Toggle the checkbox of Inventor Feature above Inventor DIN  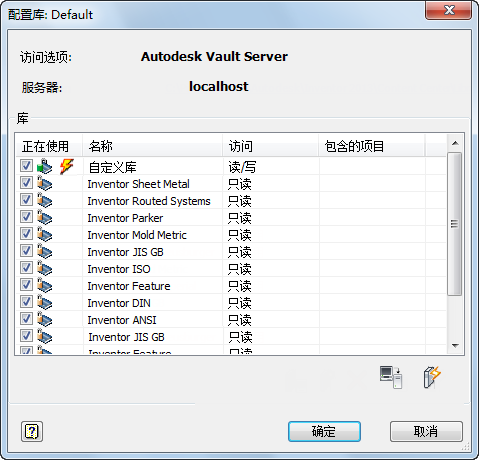pyautogui.click(x=26, y=285)
